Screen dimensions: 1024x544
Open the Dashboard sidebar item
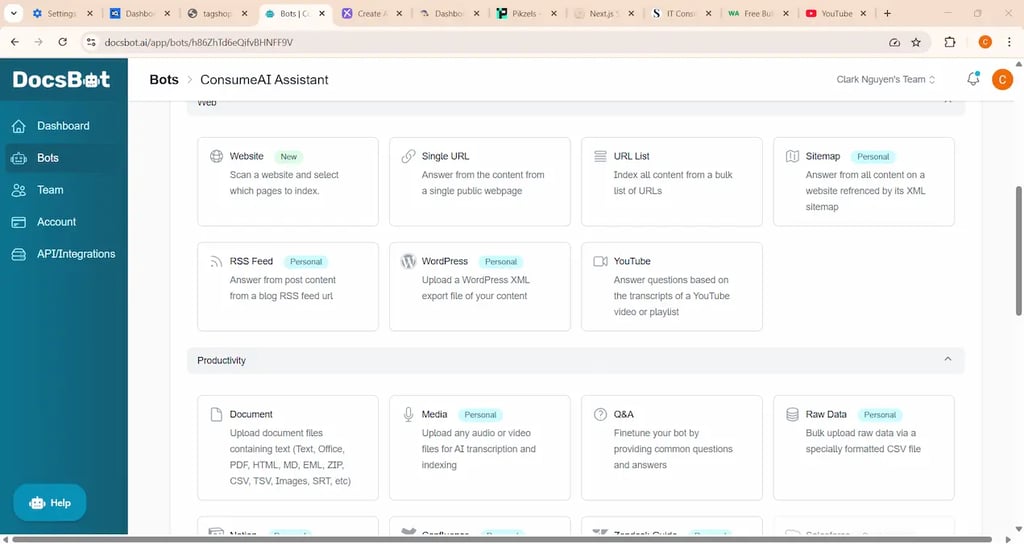click(x=63, y=126)
